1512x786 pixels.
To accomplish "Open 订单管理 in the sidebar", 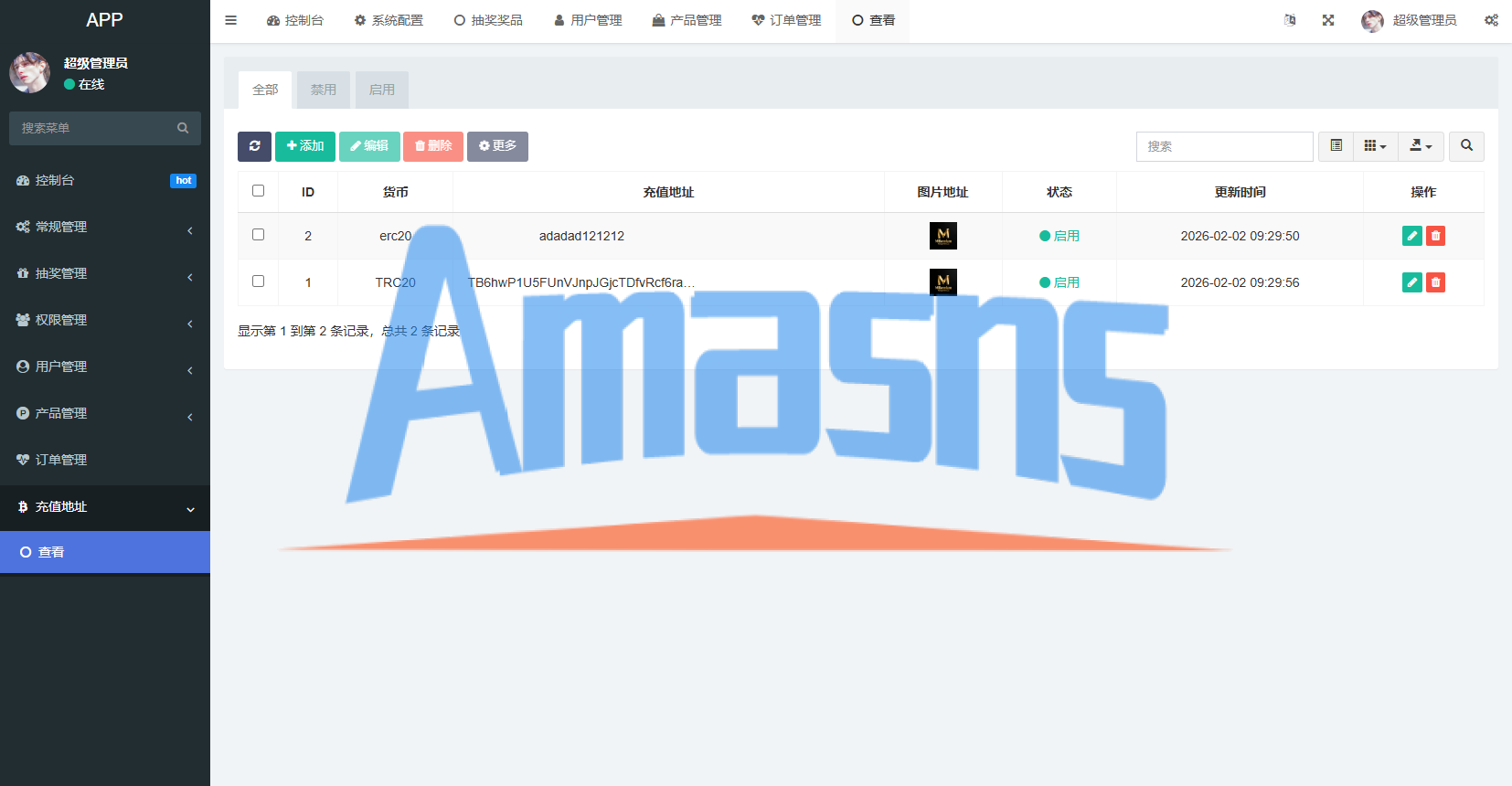I will coord(105,460).
